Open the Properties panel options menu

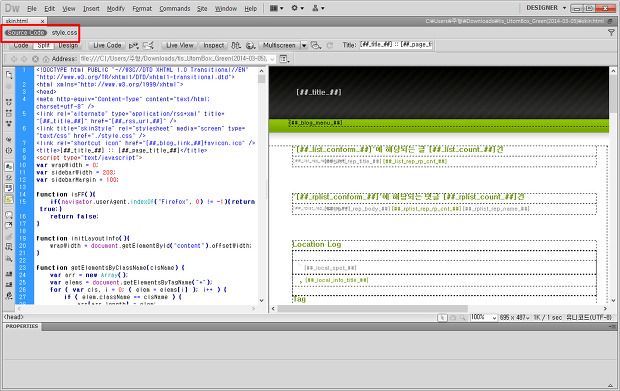612,327
